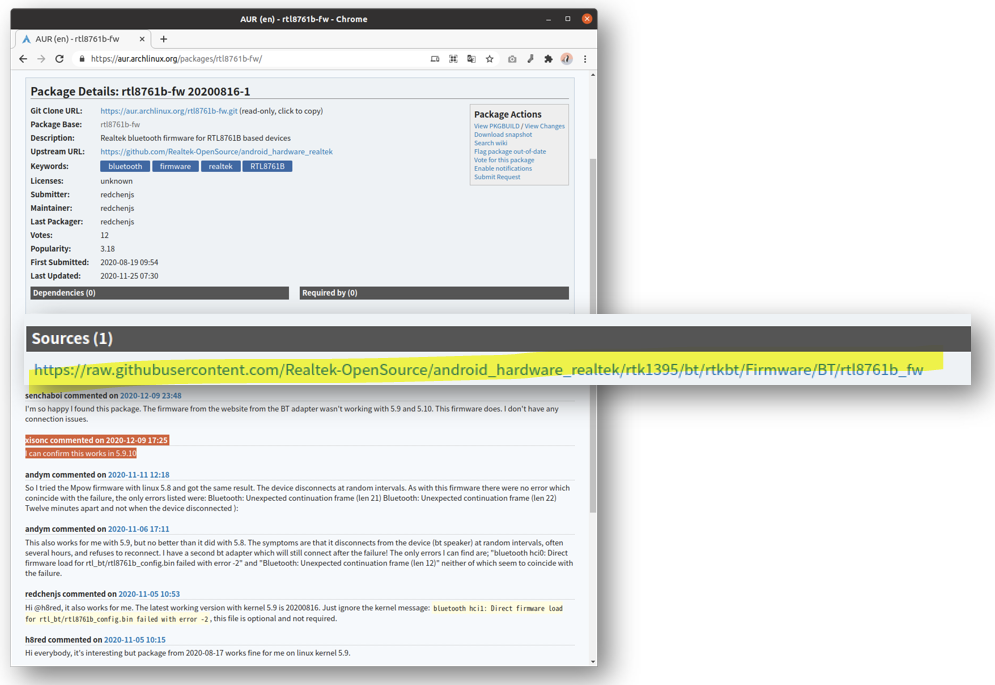Click the camera screenshot extension icon
Image resolution: width=995 pixels, height=685 pixels.
tap(512, 59)
